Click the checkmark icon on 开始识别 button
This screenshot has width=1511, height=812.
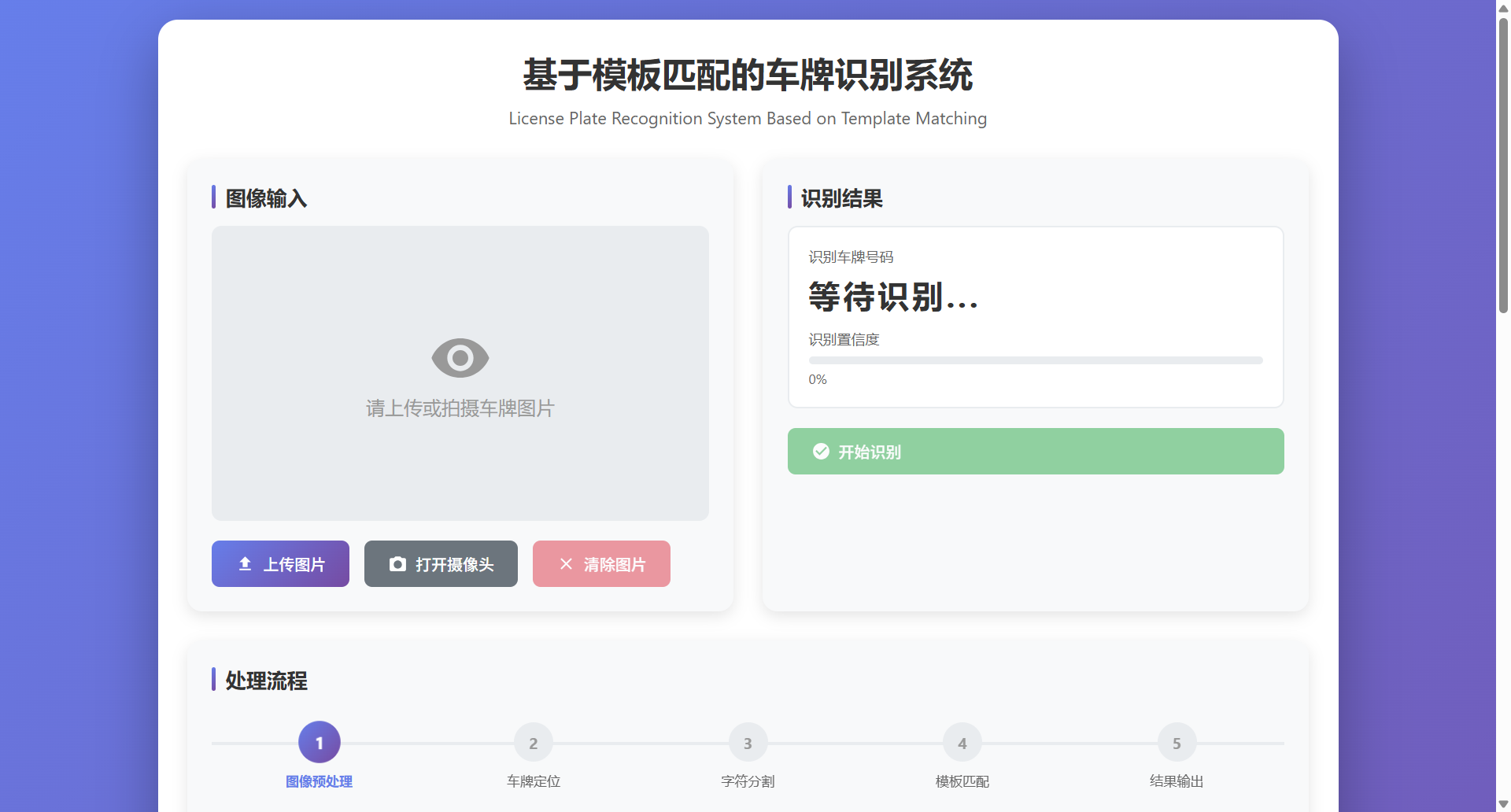[820, 451]
